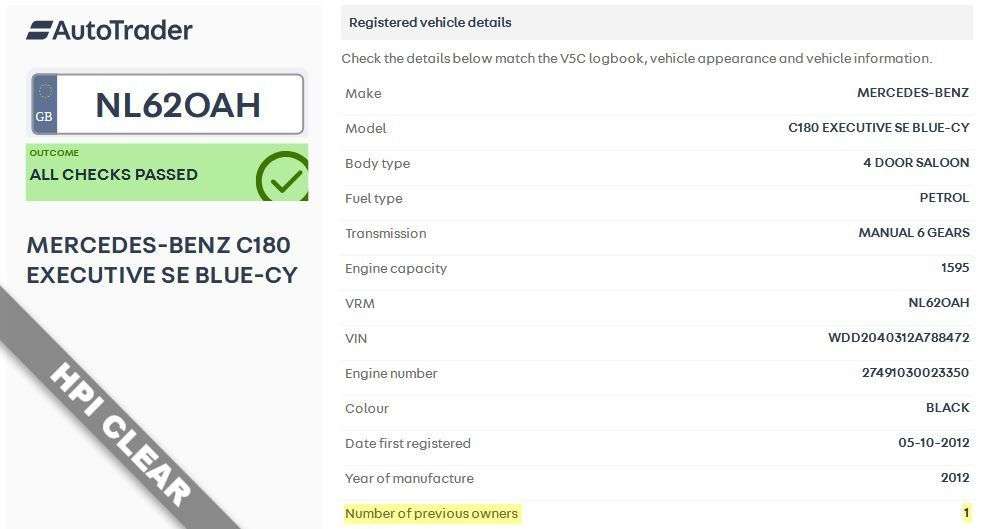Select the Transmission MANUAL 6 GEARS value

[914, 233]
